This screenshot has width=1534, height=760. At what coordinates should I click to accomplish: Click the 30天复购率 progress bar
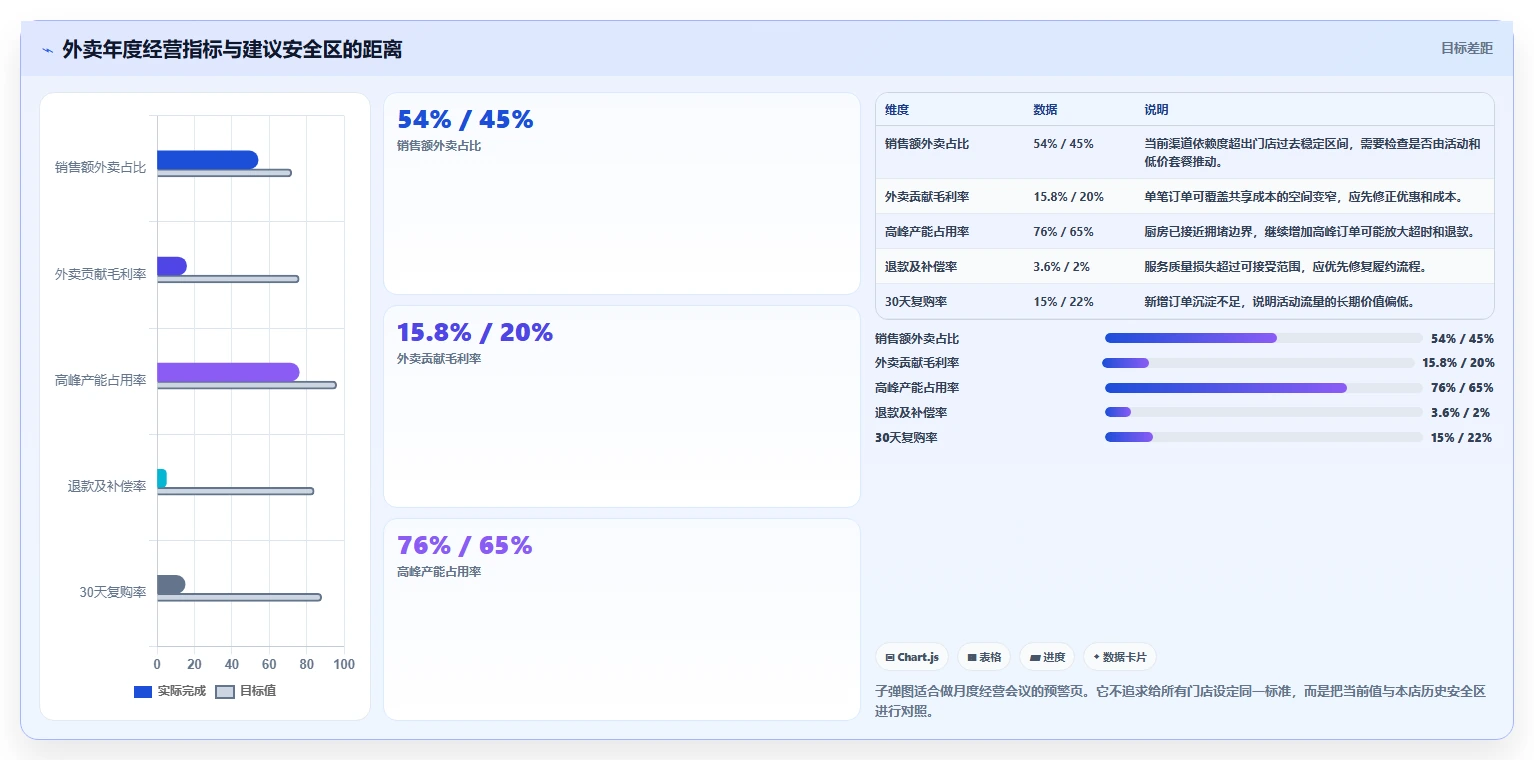click(1263, 437)
